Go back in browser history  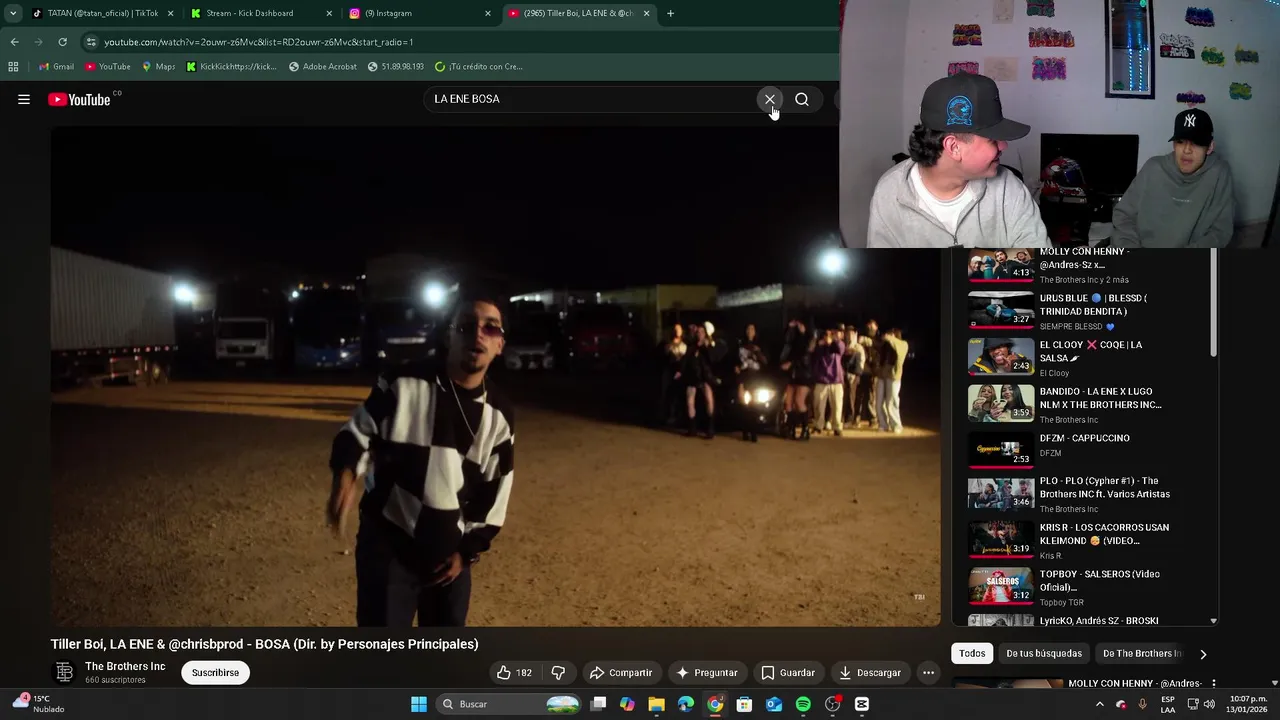coord(14,42)
